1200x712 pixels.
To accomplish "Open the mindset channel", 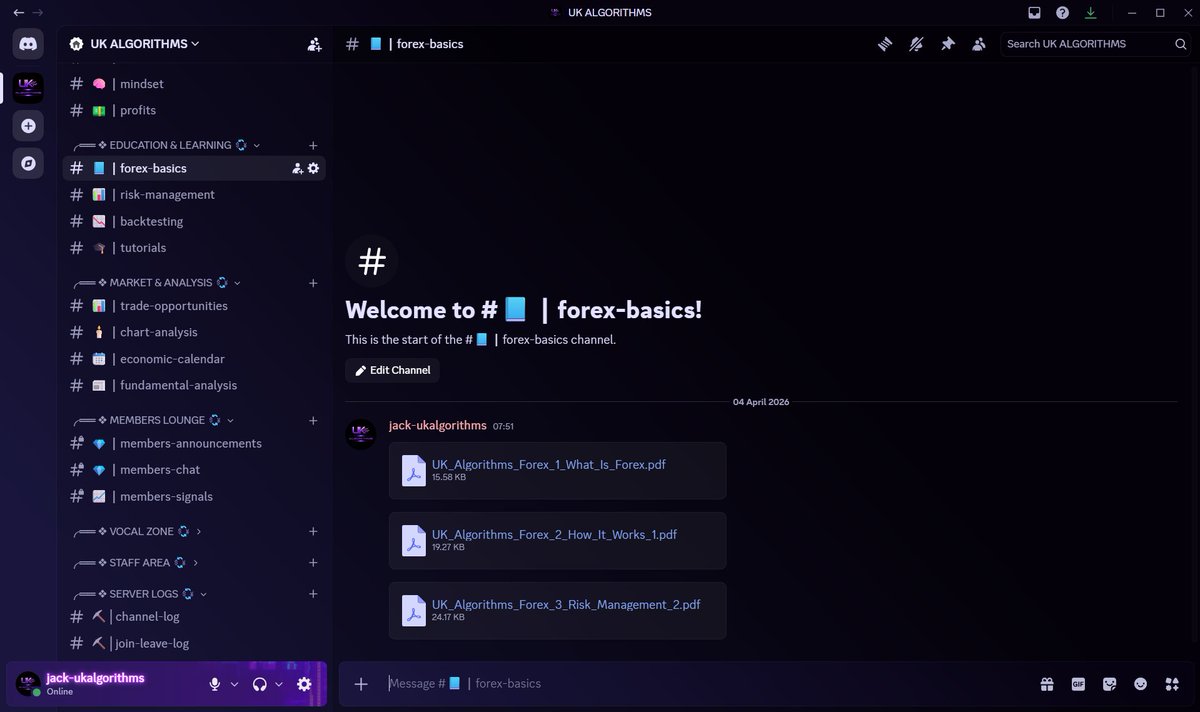I will (x=194, y=84).
